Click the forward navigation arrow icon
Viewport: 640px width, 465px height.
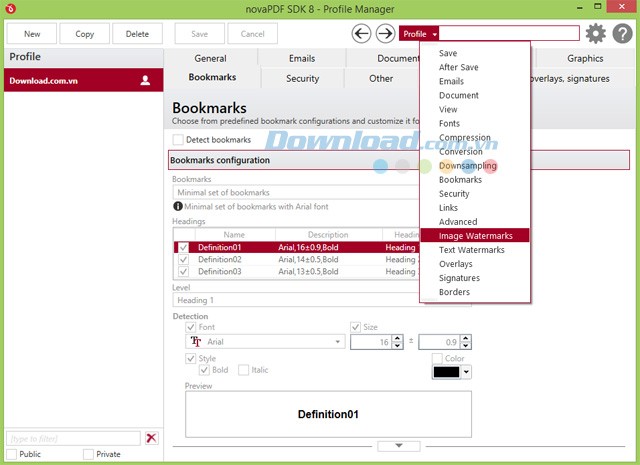click(x=385, y=34)
